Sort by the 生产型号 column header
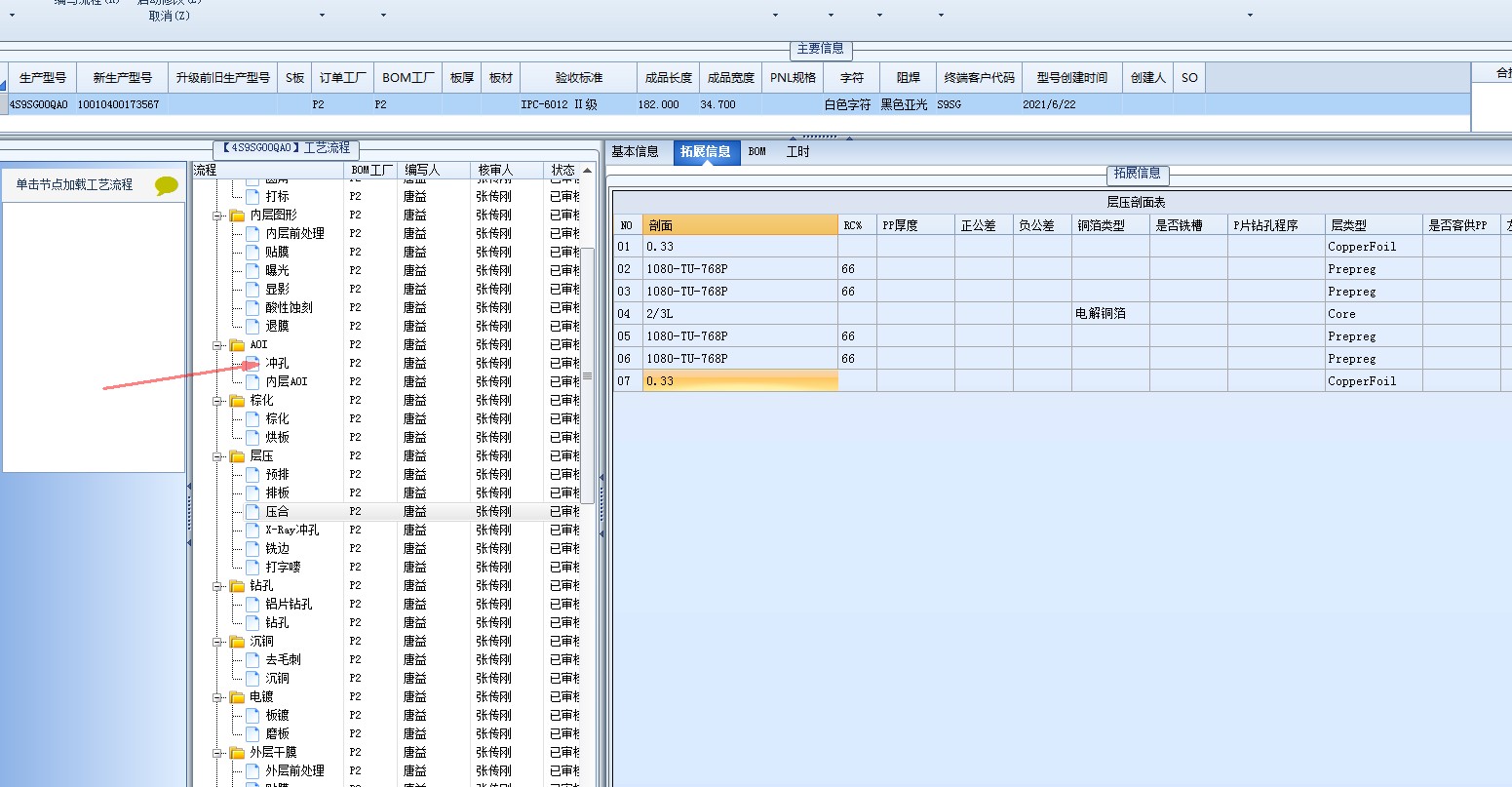This screenshot has width=1512, height=787. point(43,78)
